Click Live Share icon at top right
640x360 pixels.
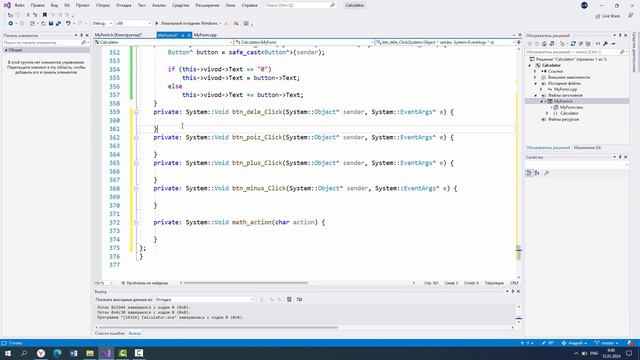pos(607,16)
